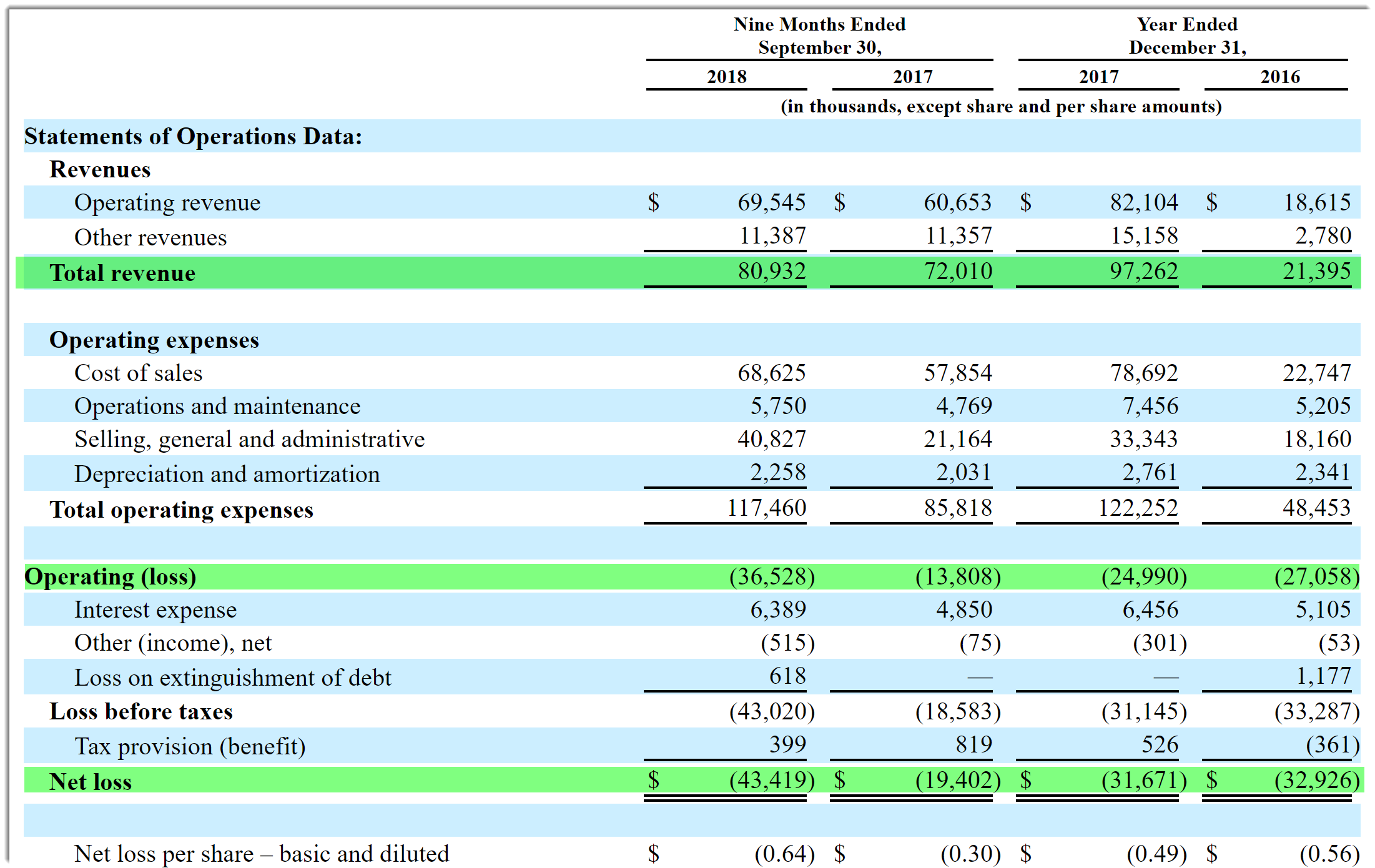
Task: Click the 'Total operating expenses' label
Action: pos(181,510)
